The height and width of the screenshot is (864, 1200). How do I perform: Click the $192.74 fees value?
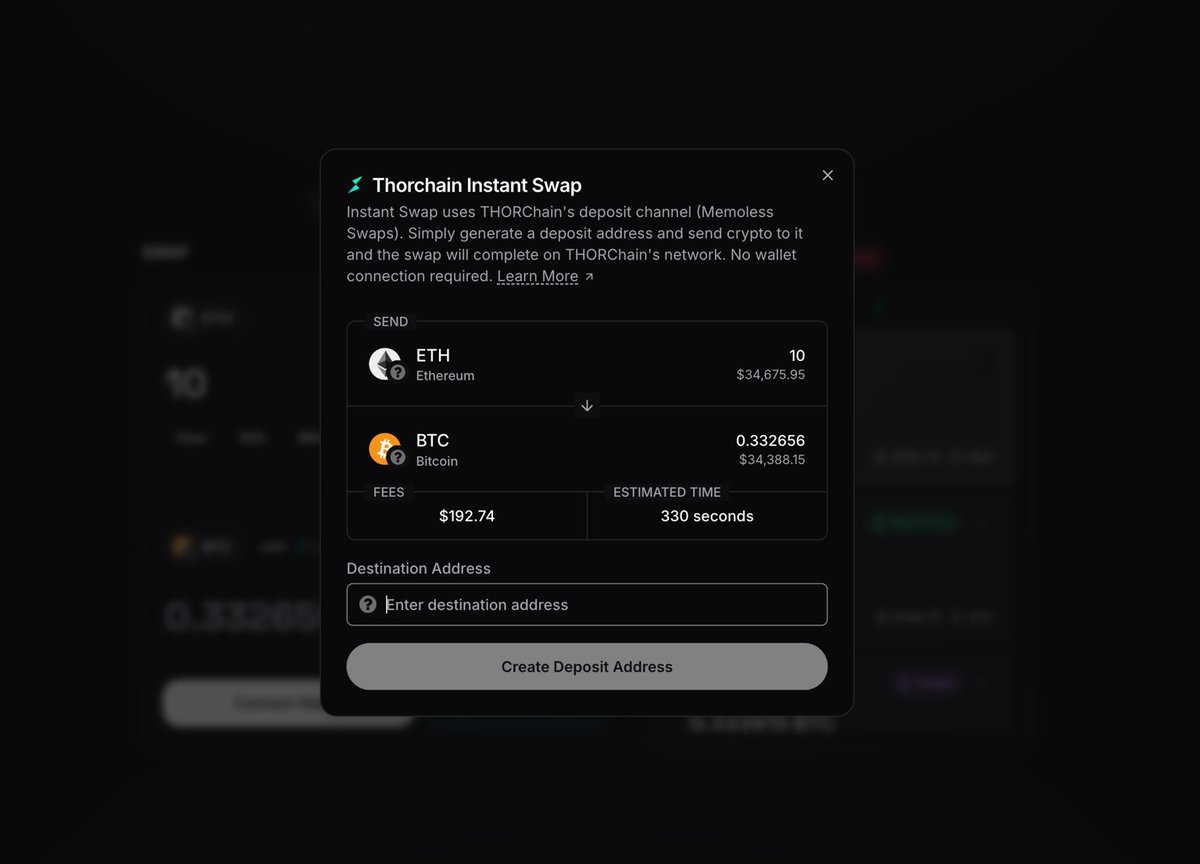pos(467,516)
